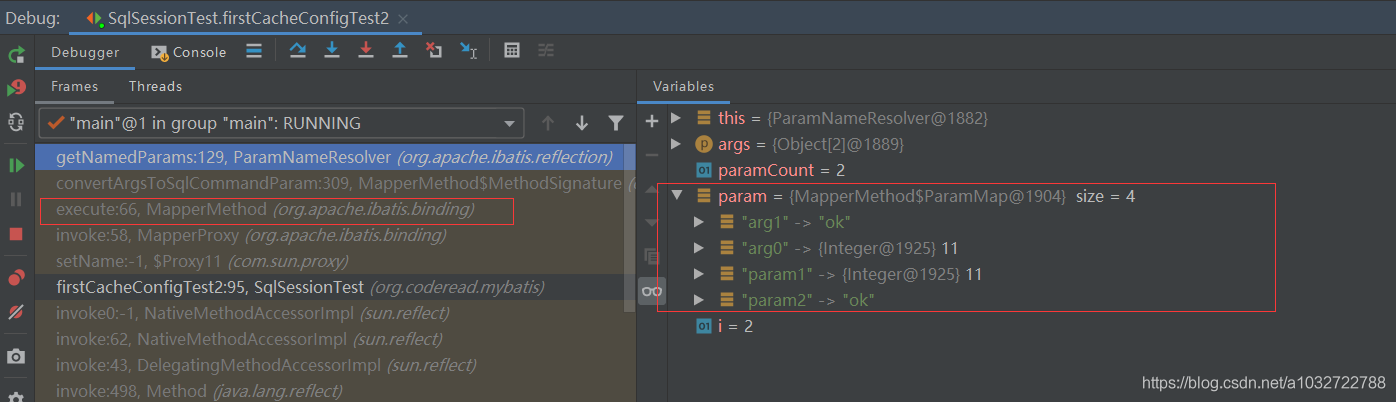Select next frame with down arrow

[581, 123]
